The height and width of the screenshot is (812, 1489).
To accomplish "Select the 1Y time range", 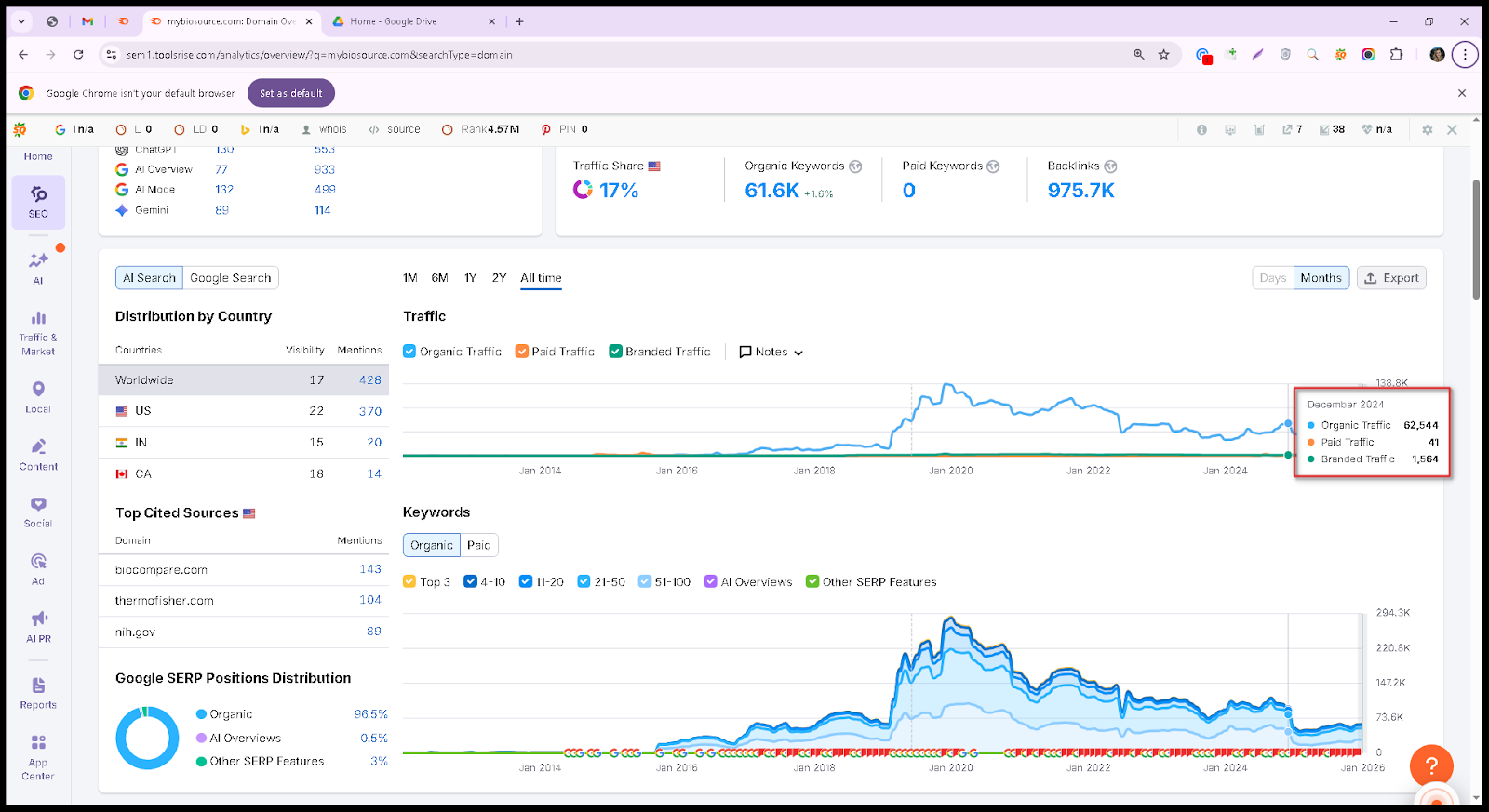I will coord(471,278).
